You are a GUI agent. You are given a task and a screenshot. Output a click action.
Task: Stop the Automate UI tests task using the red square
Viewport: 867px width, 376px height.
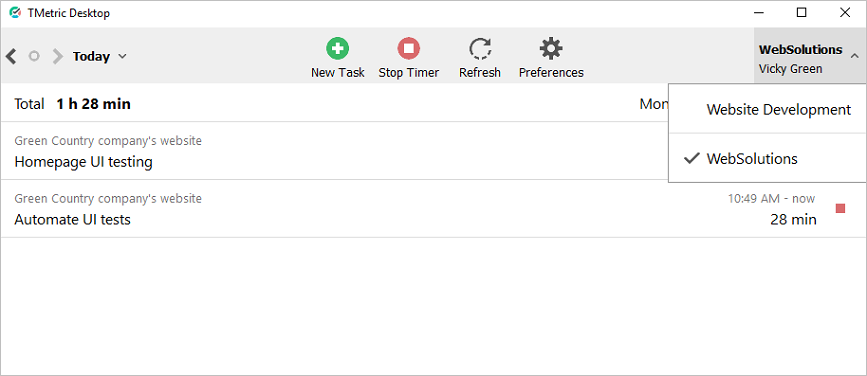pyautogui.click(x=840, y=208)
